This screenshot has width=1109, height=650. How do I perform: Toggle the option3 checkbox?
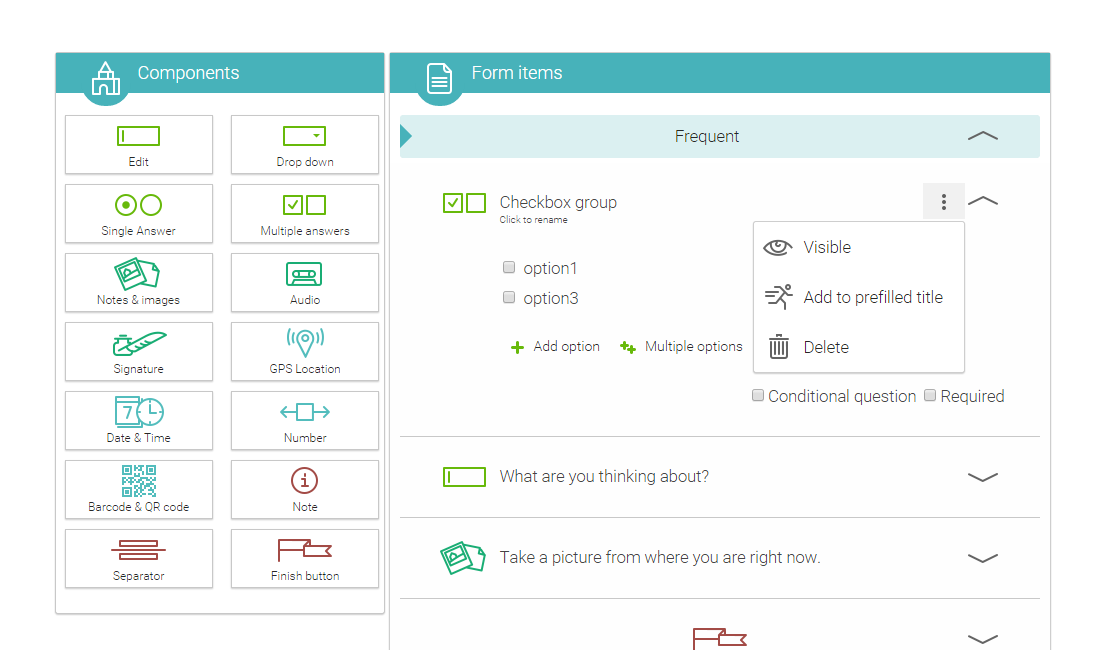[509, 297]
